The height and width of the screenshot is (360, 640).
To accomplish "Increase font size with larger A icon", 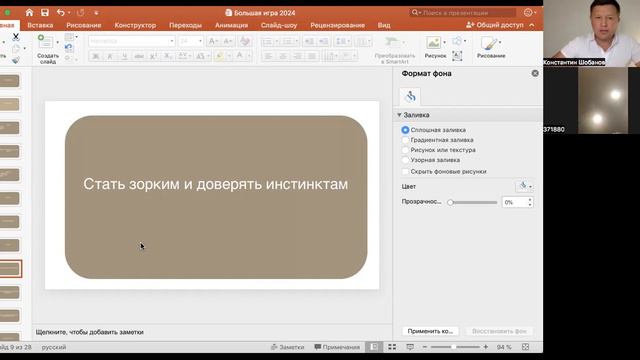I will (x=213, y=41).
